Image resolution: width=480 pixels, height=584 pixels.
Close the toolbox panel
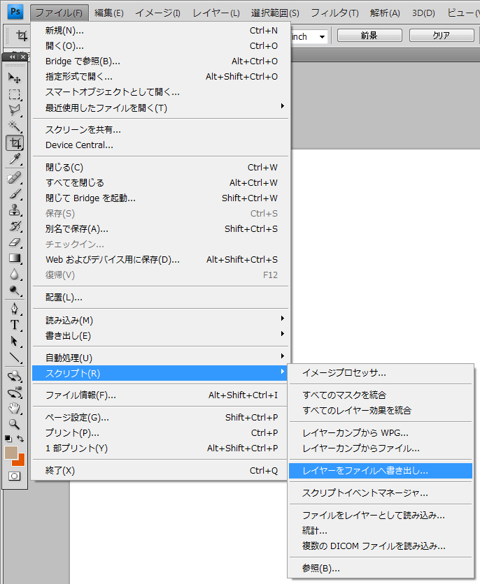tap(23, 57)
